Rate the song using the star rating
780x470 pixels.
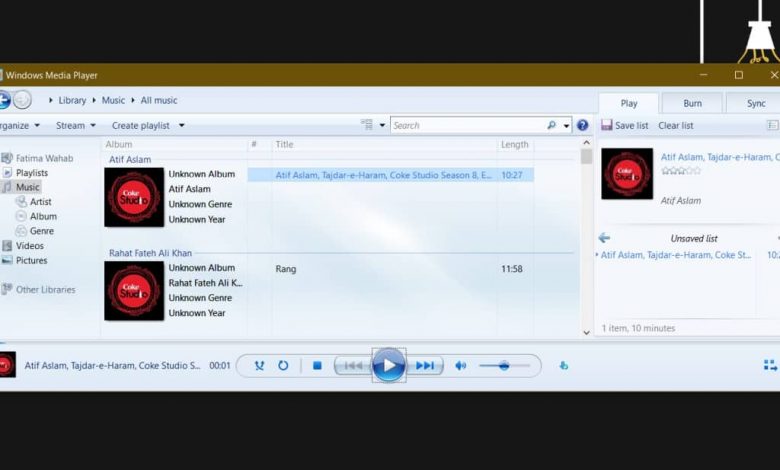click(681, 171)
